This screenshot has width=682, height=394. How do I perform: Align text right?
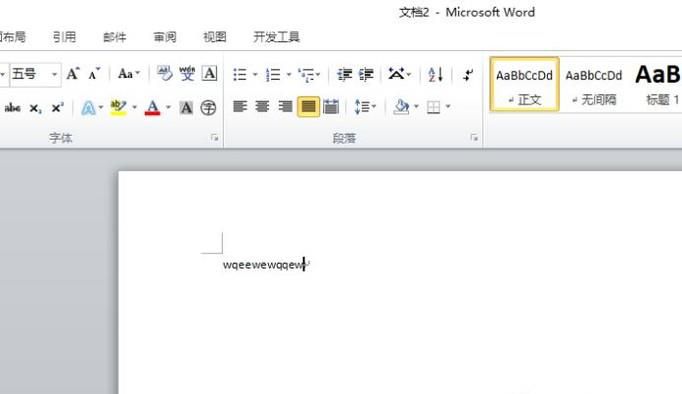(x=285, y=107)
